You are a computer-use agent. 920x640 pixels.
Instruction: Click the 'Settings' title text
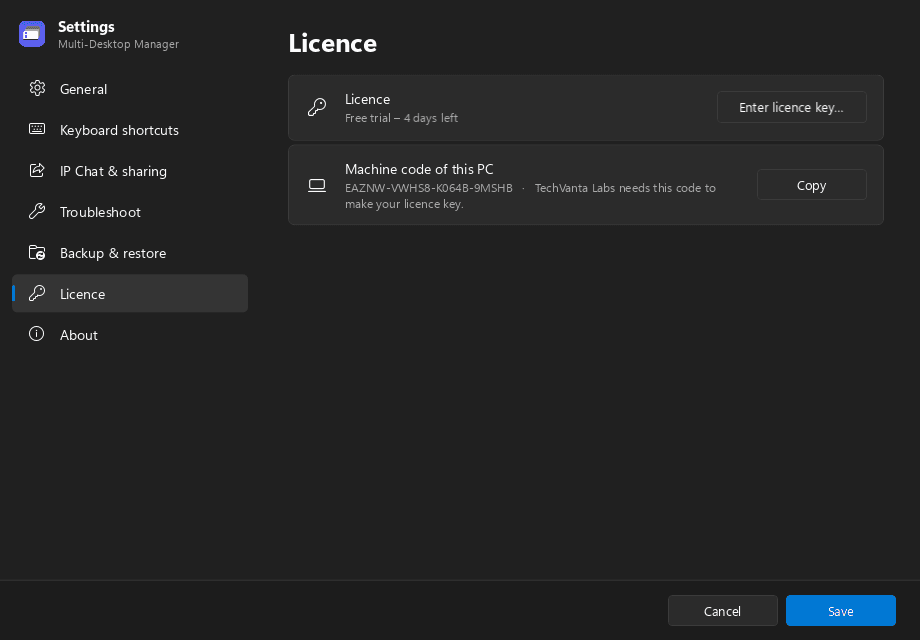(x=86, y=26)
